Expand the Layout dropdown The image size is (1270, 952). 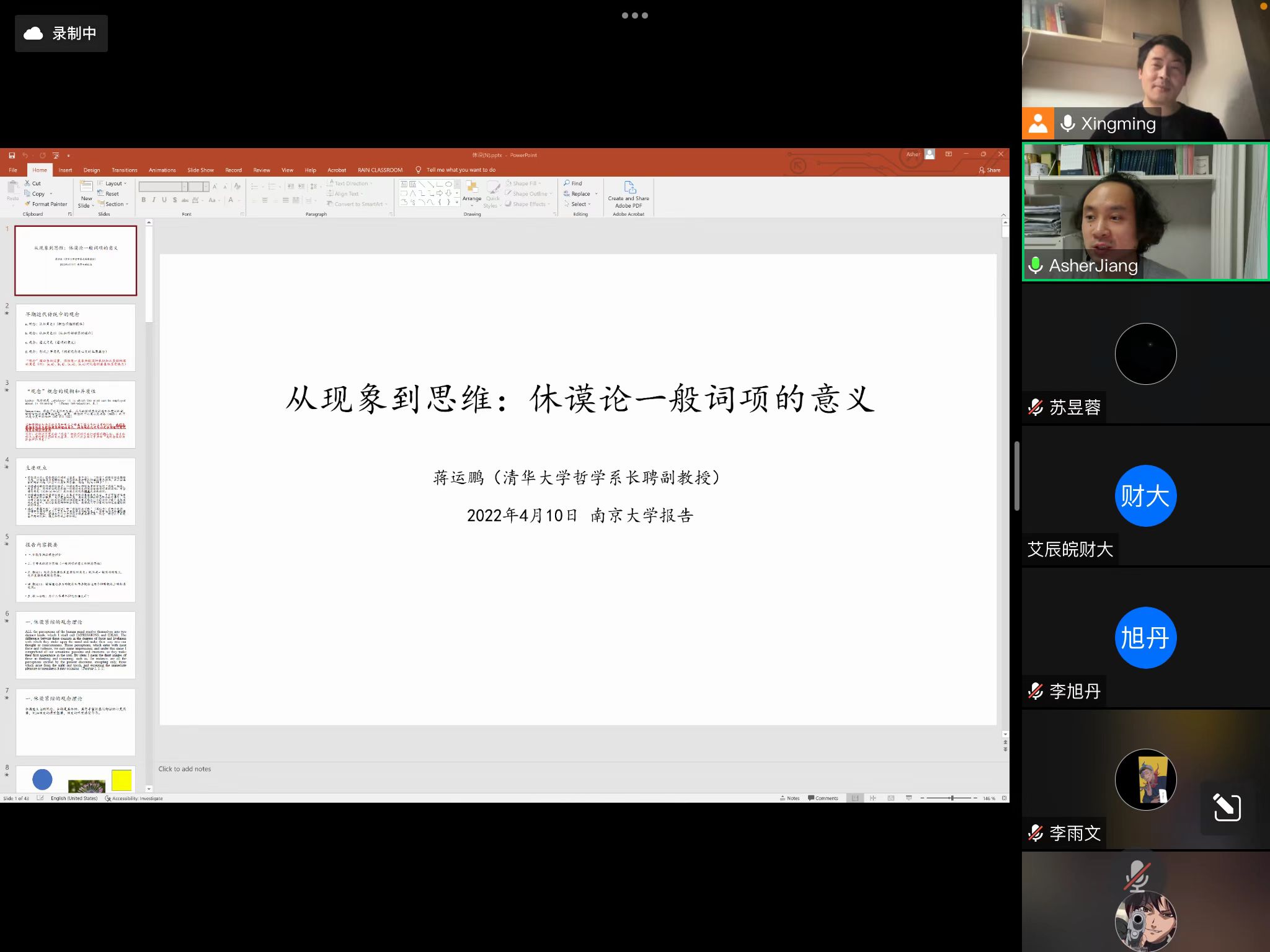113,183
